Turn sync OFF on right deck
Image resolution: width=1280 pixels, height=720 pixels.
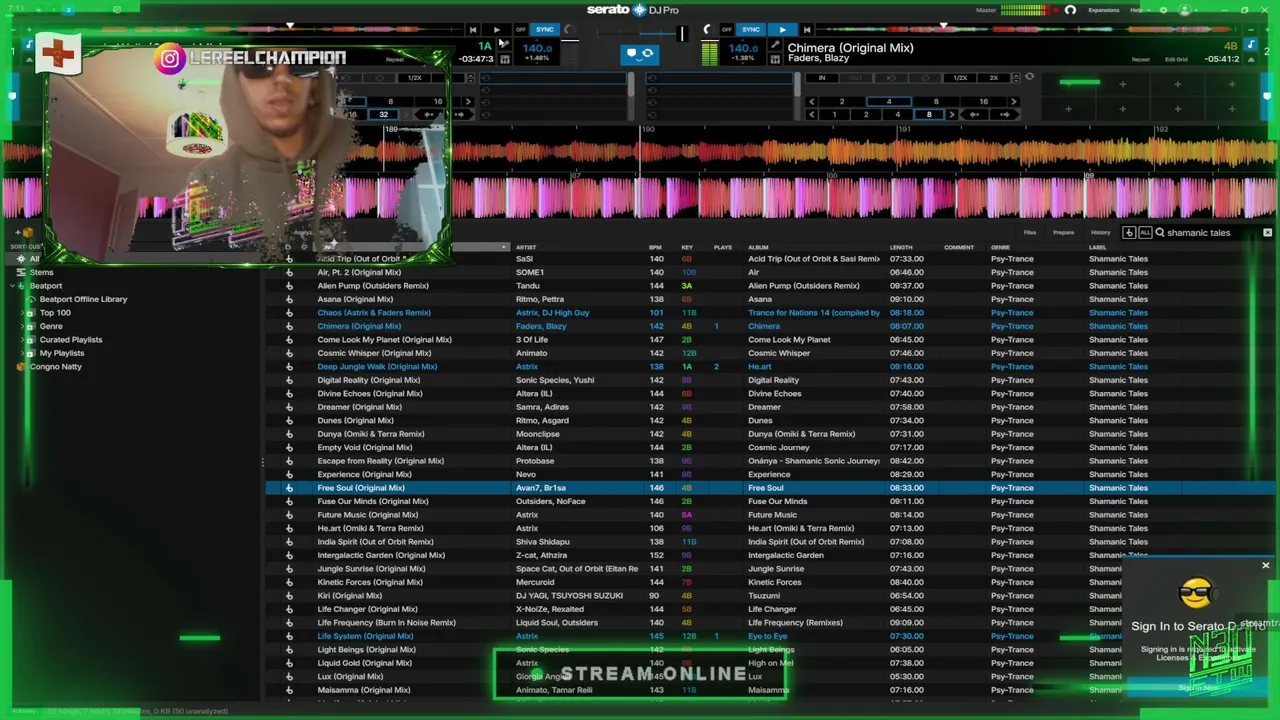[727, 30]
